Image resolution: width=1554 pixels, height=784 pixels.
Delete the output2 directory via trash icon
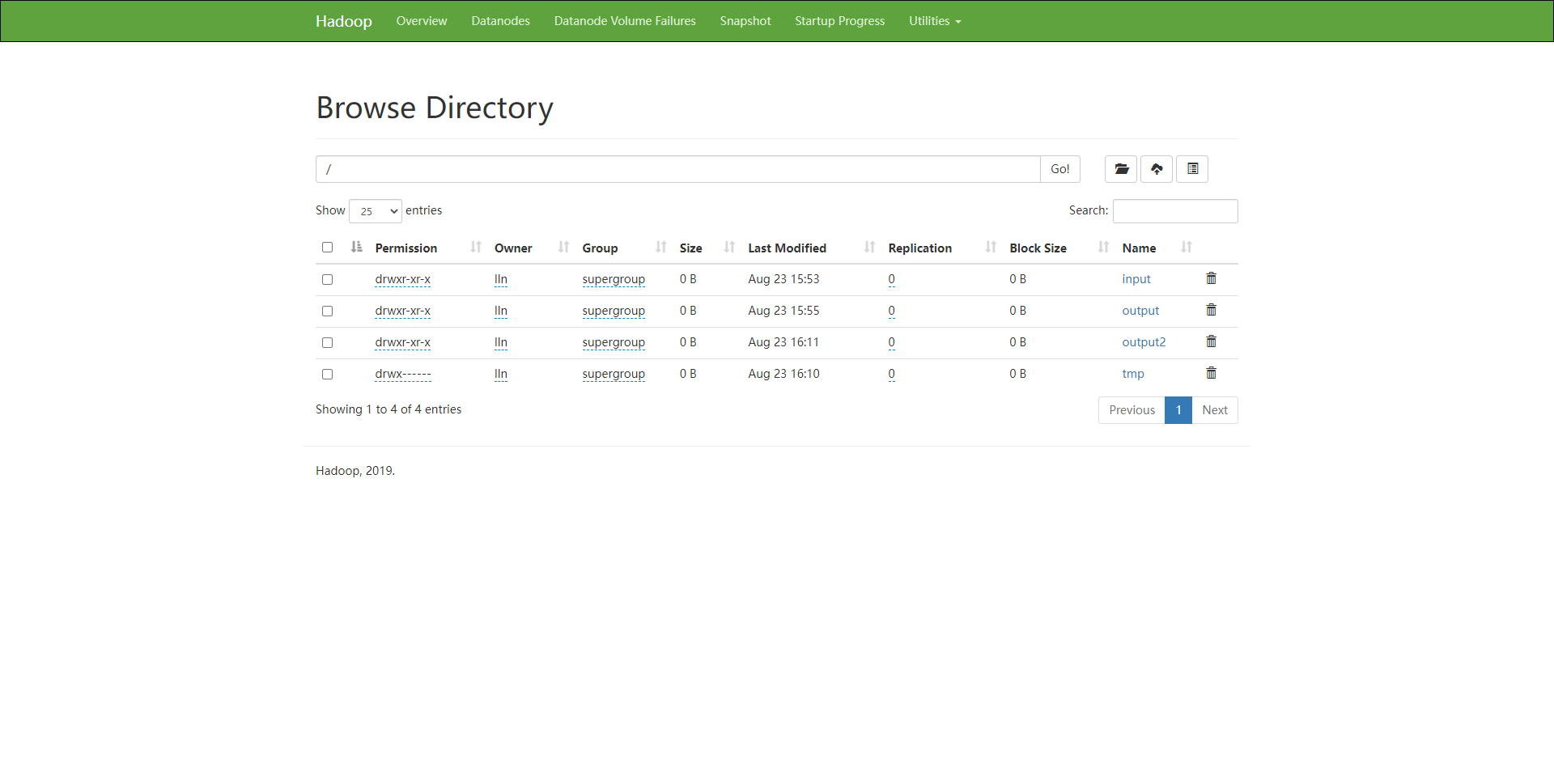(x=1212, y=341)
